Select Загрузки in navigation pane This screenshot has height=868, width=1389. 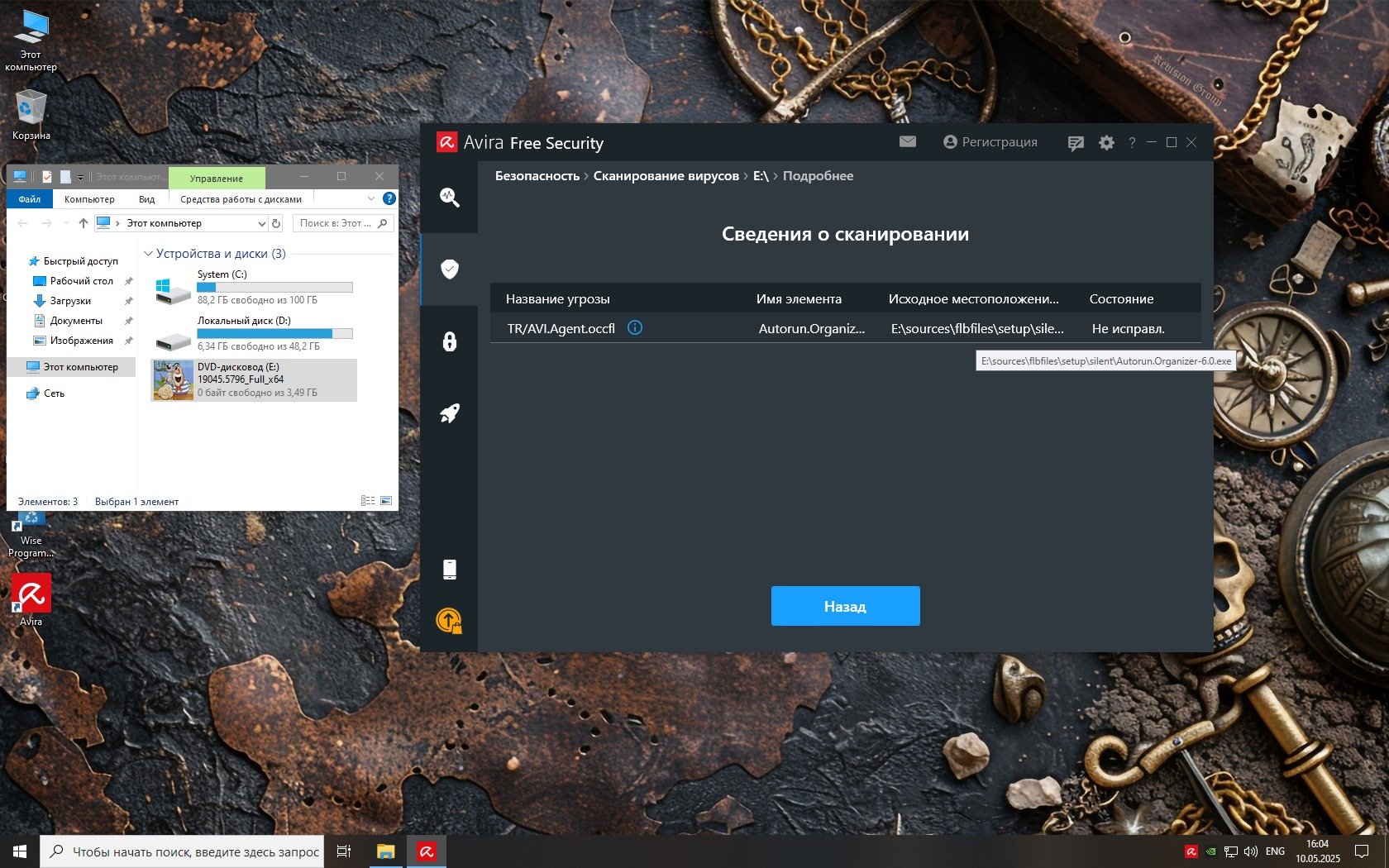(70, 301)
